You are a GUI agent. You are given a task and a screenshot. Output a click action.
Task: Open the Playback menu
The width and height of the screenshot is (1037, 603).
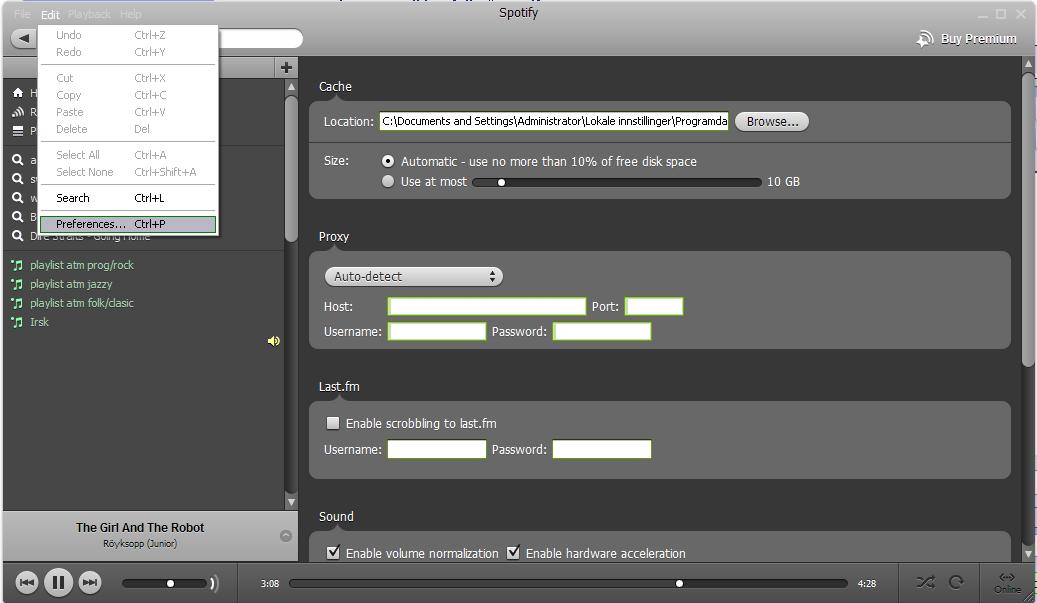tap(89, 14)
